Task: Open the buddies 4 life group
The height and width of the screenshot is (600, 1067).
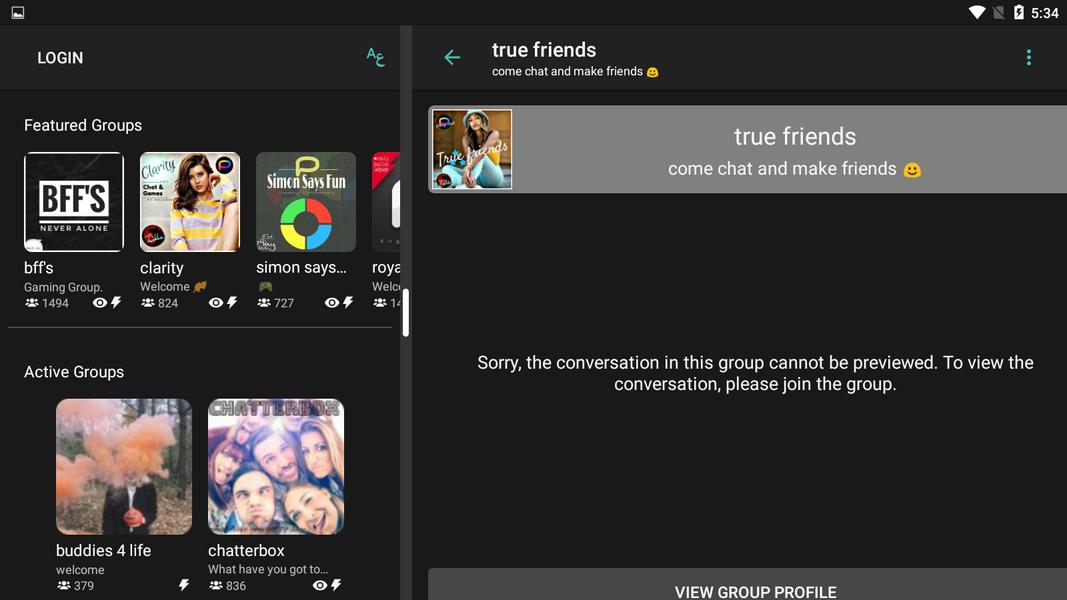Action: coord(124,467)
